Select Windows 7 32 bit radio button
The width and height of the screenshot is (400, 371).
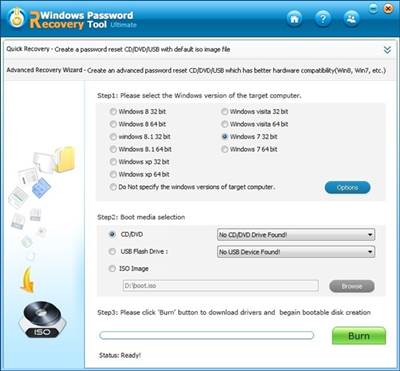click(x=225, y=137)
